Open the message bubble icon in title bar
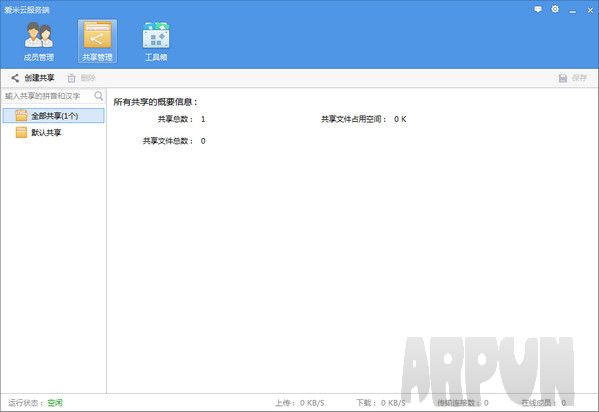The width and height of the screenshot is (599, 412). coord(538,9)
